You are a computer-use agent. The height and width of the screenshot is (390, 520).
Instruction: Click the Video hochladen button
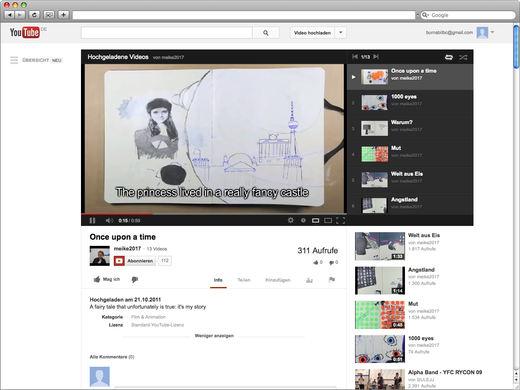point(312,33)
